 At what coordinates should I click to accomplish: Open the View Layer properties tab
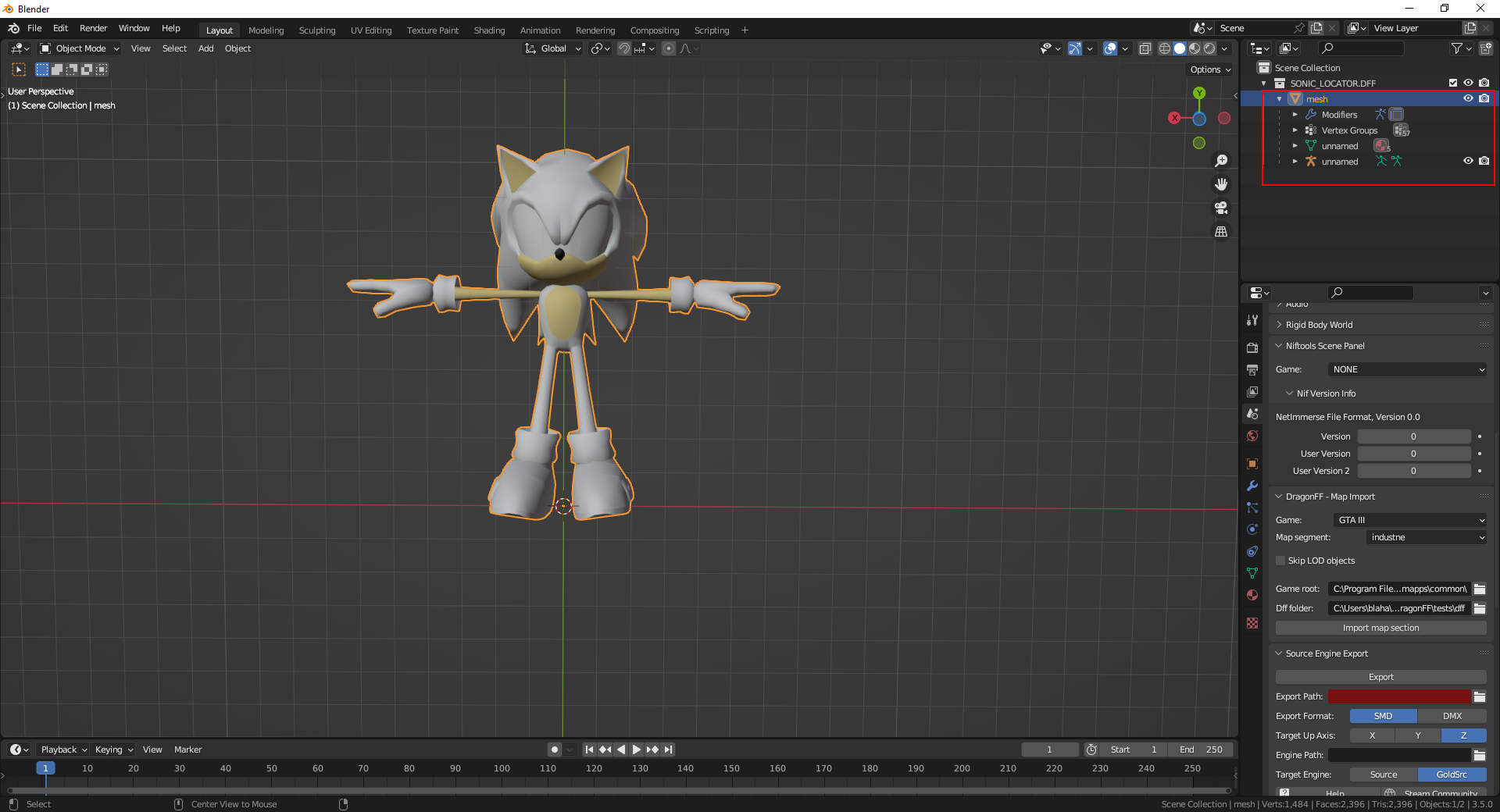(x=1252, y=392)
